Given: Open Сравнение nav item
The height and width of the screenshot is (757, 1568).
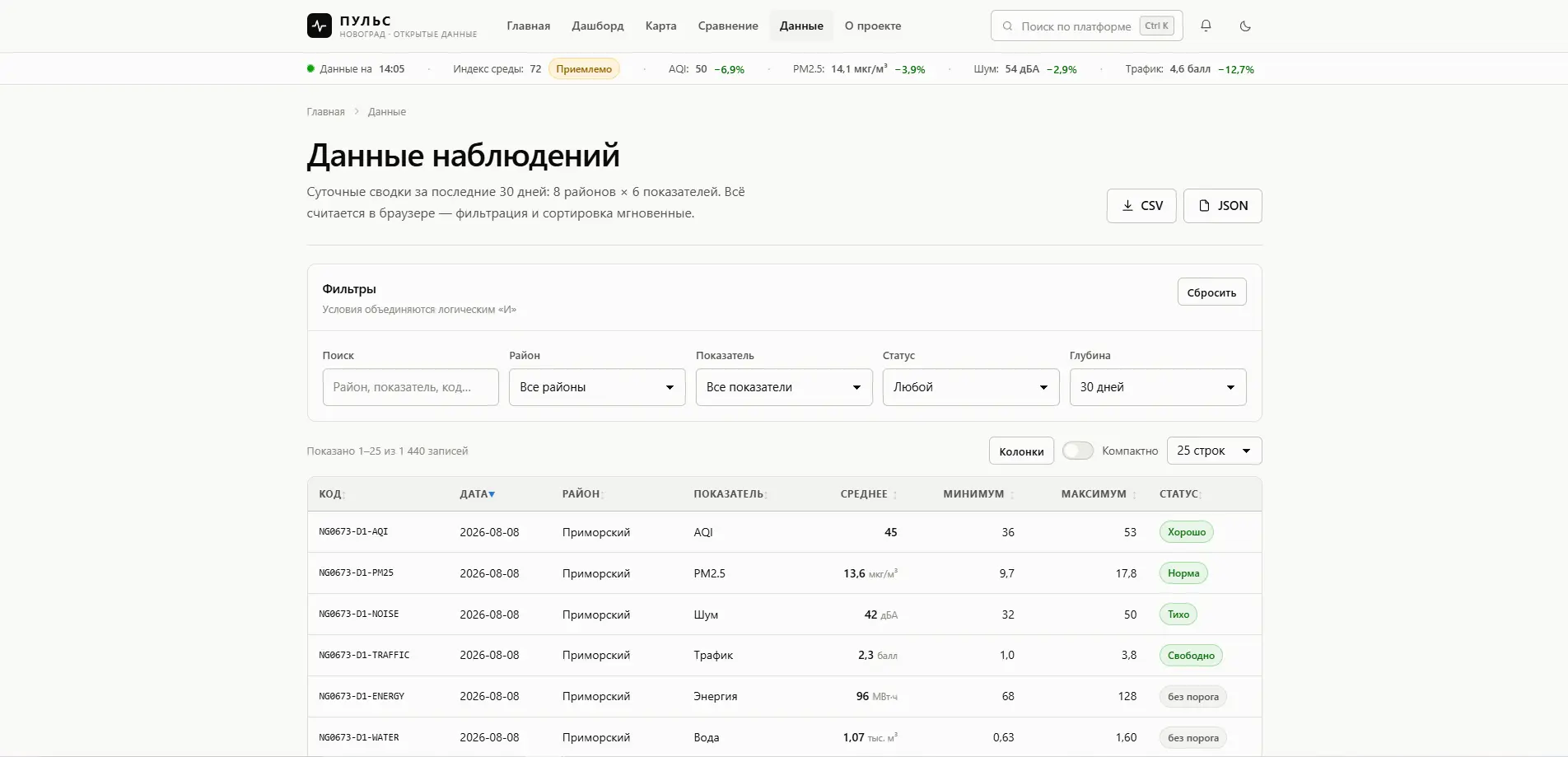Looking at the screenshot, I should [728, 26].
